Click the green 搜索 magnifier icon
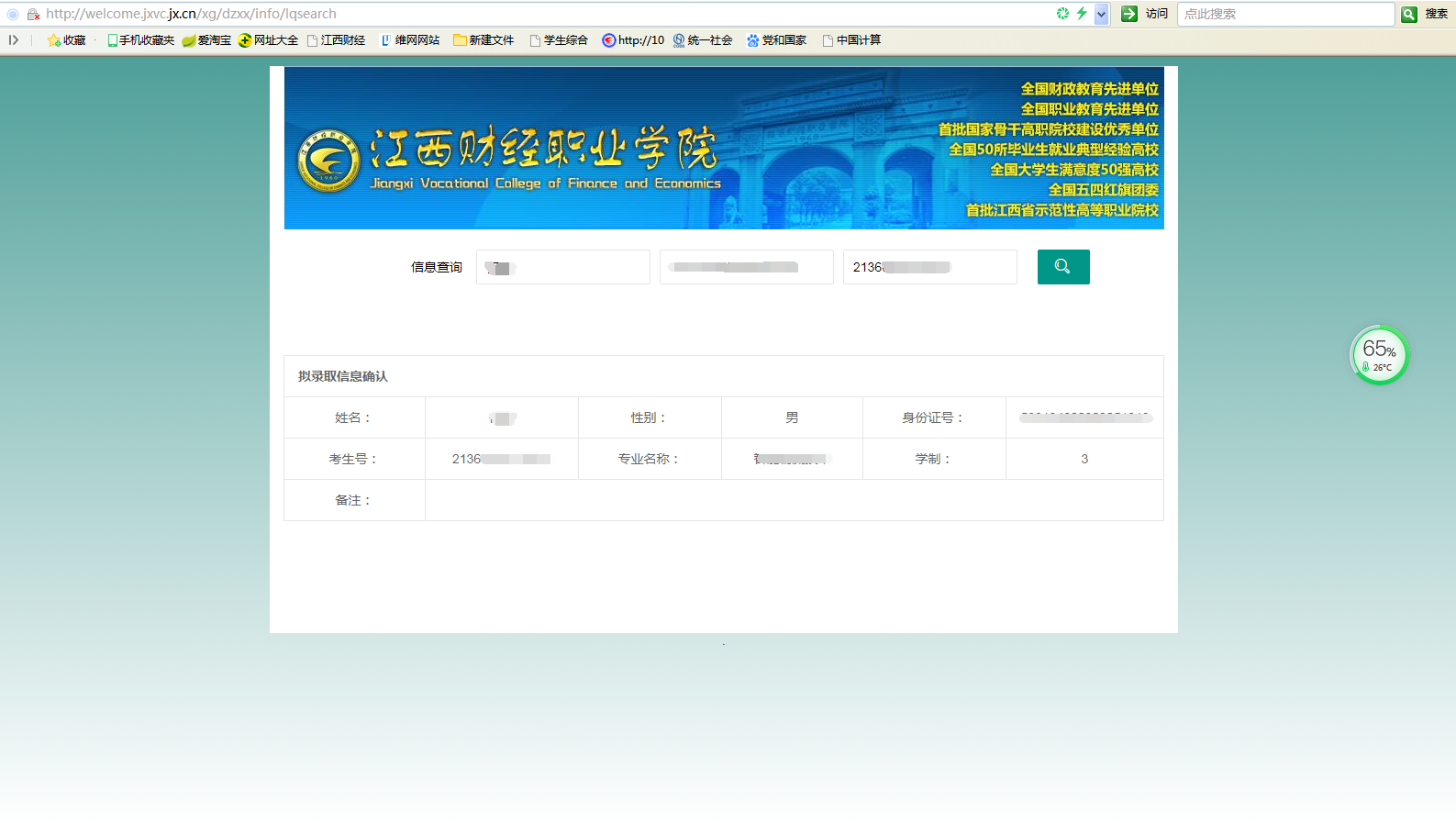 coord(1409,14)
